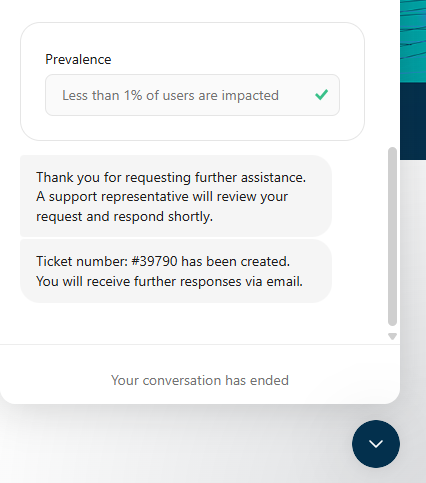This screenshot has width=426, height=483.
Task: Collapse the chat with the round chevron button
Action: [376, 444]
